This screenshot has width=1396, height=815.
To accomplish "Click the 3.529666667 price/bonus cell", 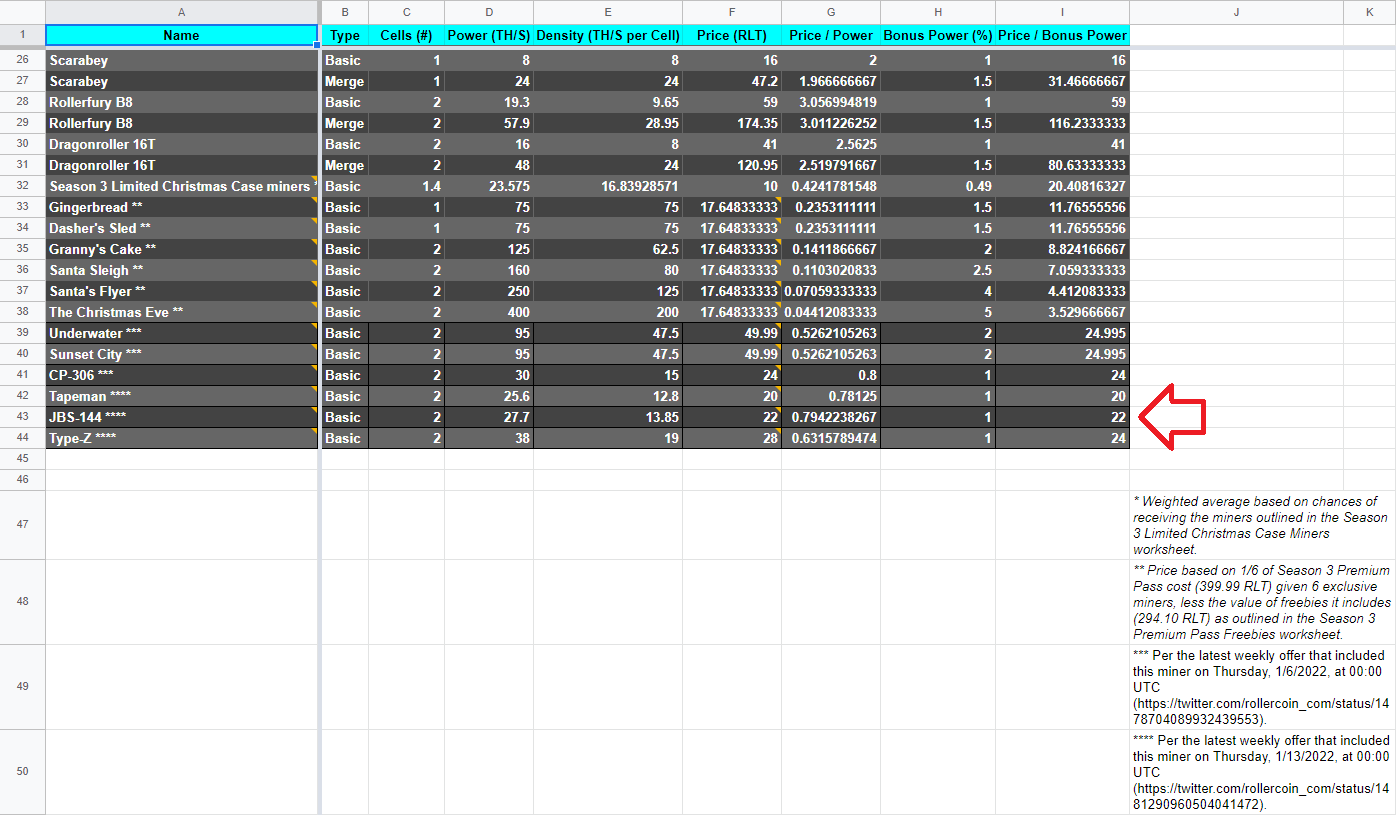I will (x=1062, y=312).
